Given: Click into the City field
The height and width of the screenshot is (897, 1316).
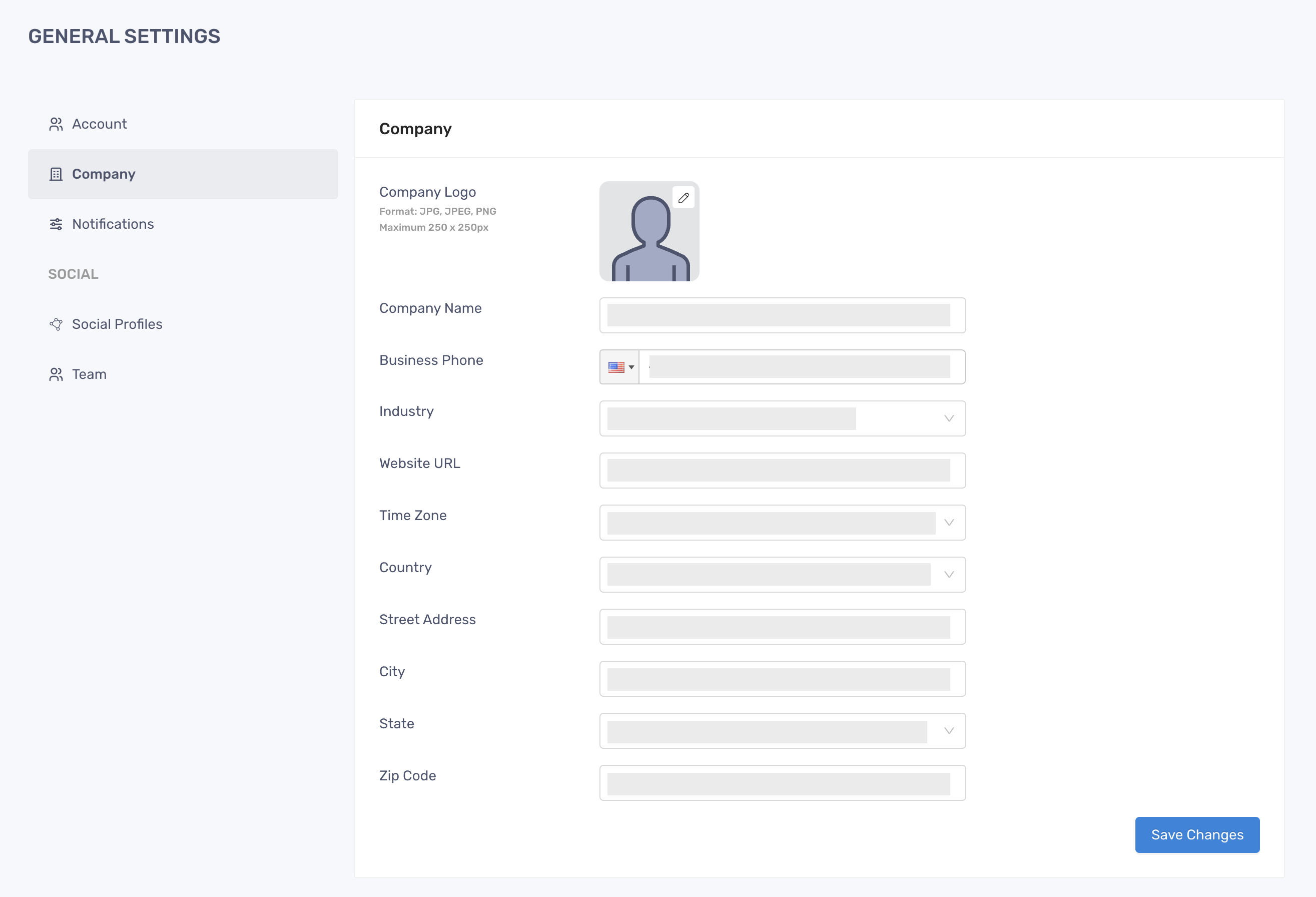Looking at the screenshot, I should [783, 679].
